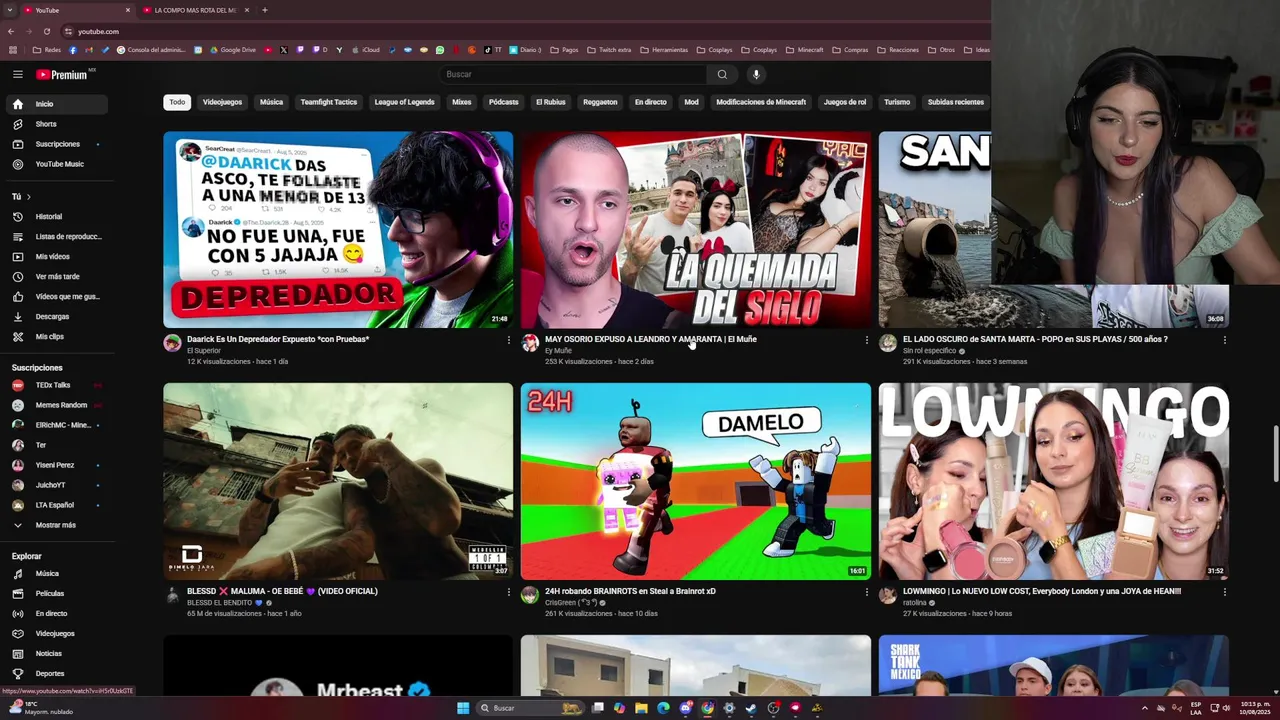Go back with the browser arrow
The height and width of the screenshot is (720, 1280).
click(x=11, y=31)
